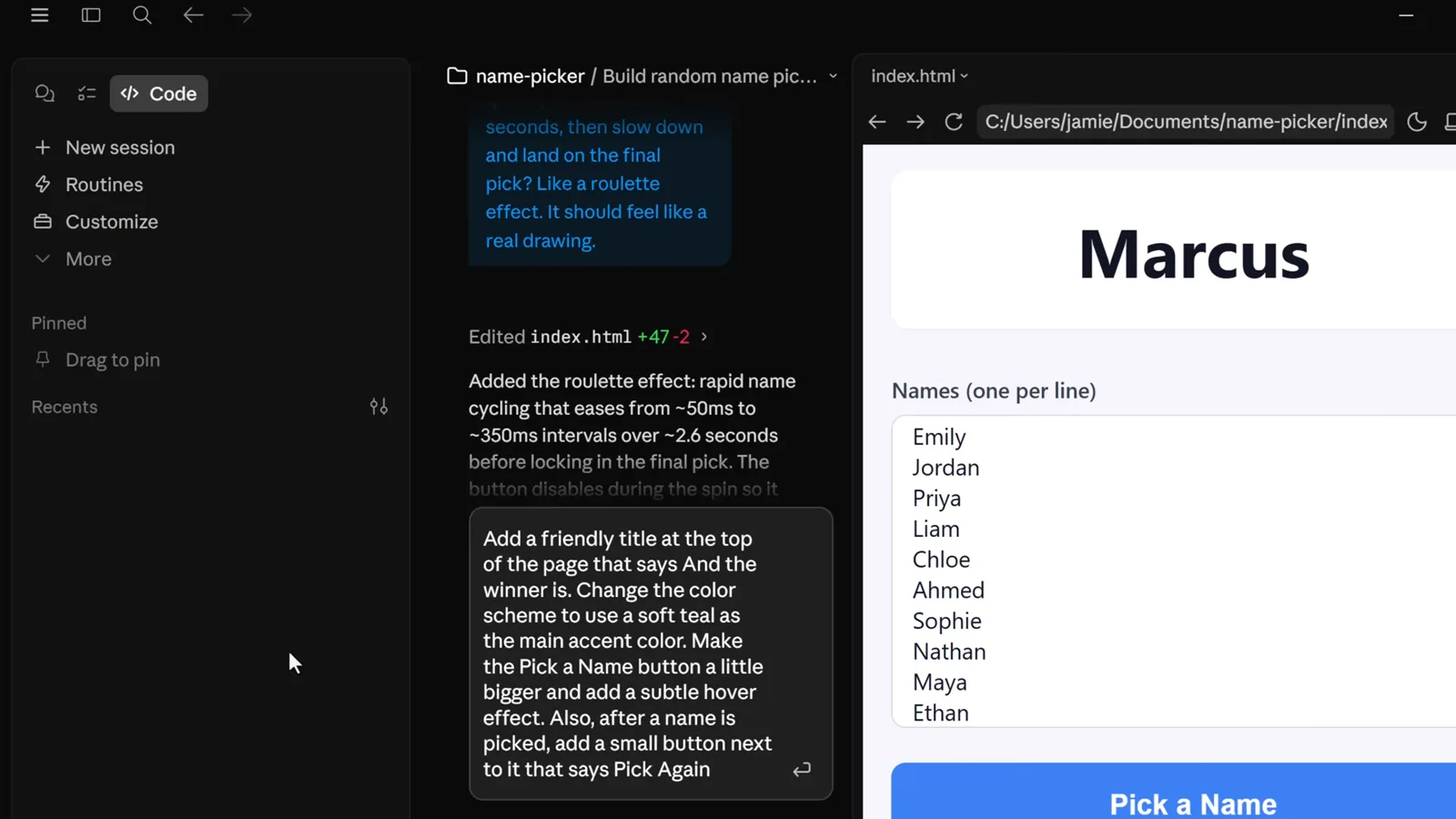Click the name Priya in list
Viewport: 1456px width, 819px height.
click(936, 499)
